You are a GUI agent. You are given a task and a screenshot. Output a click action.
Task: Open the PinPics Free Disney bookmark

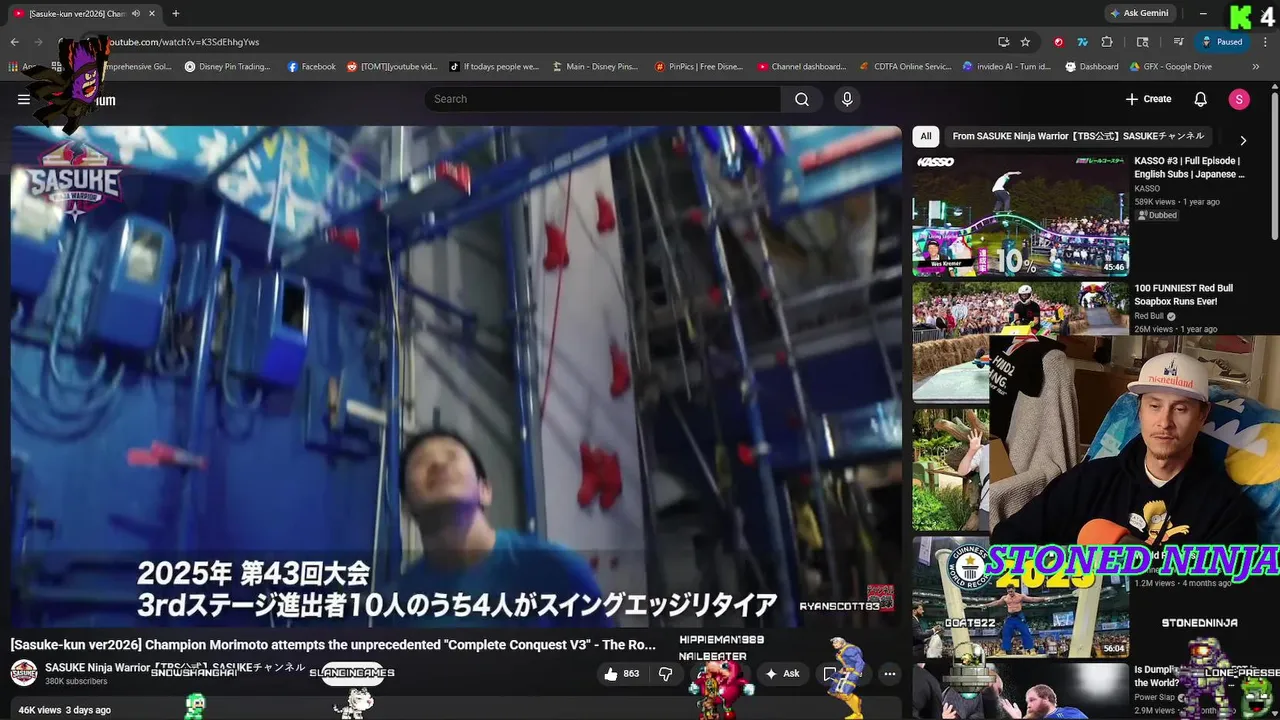click(x=699, y=67)
